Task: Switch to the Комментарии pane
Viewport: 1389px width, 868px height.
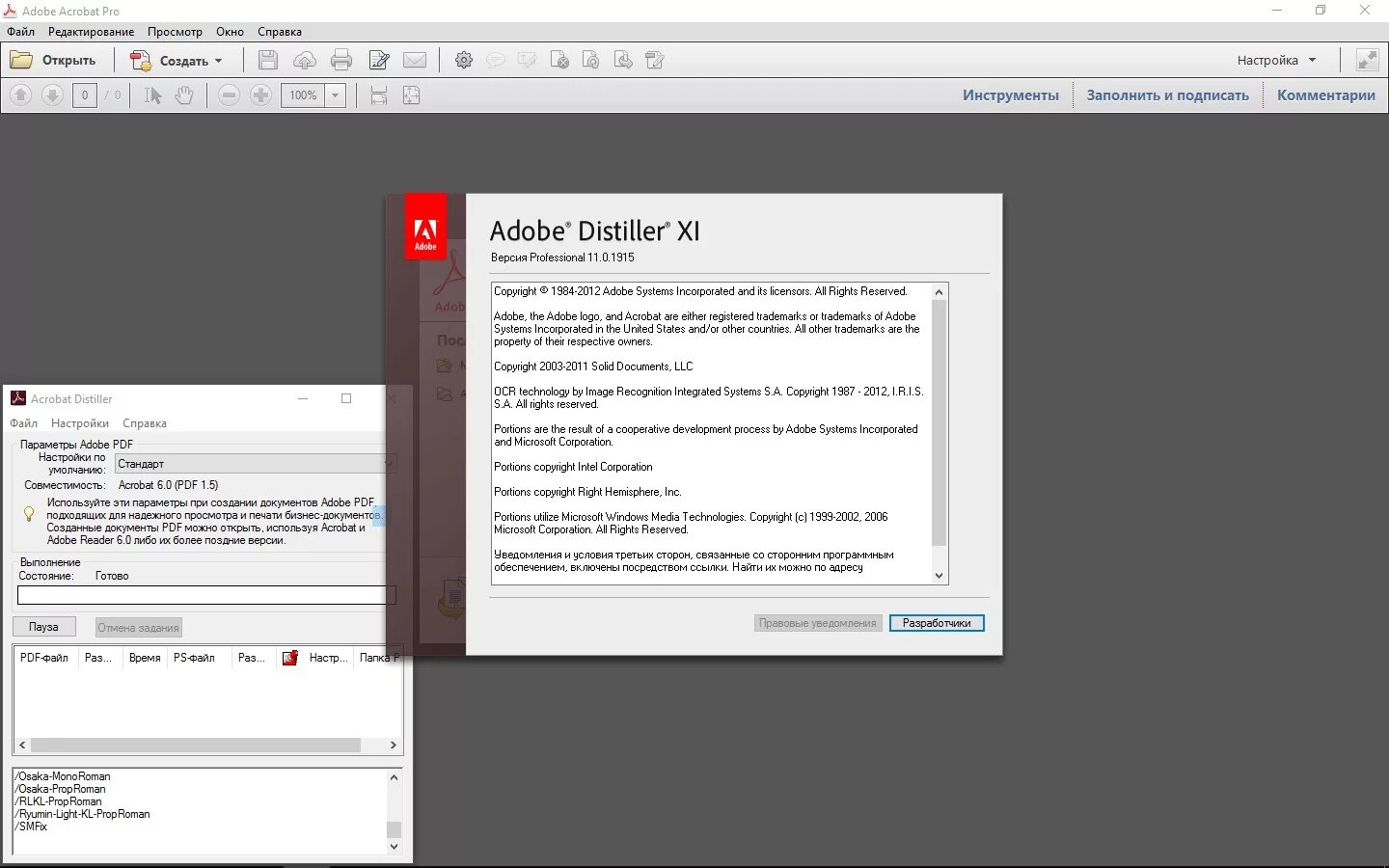Action: [x=1326, y=95]
